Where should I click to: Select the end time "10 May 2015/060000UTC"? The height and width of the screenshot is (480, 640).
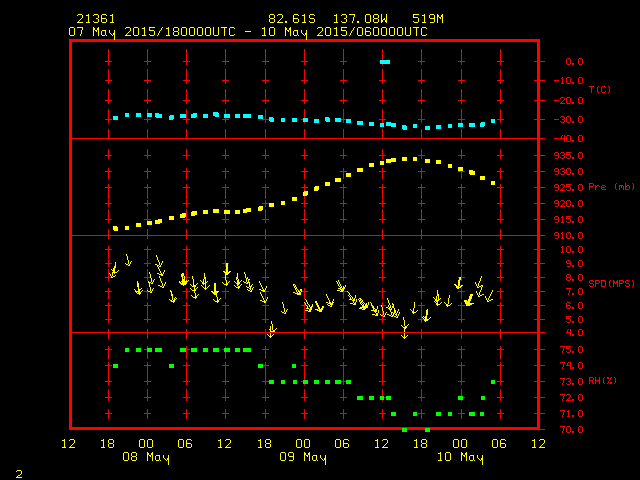(344, 32)
